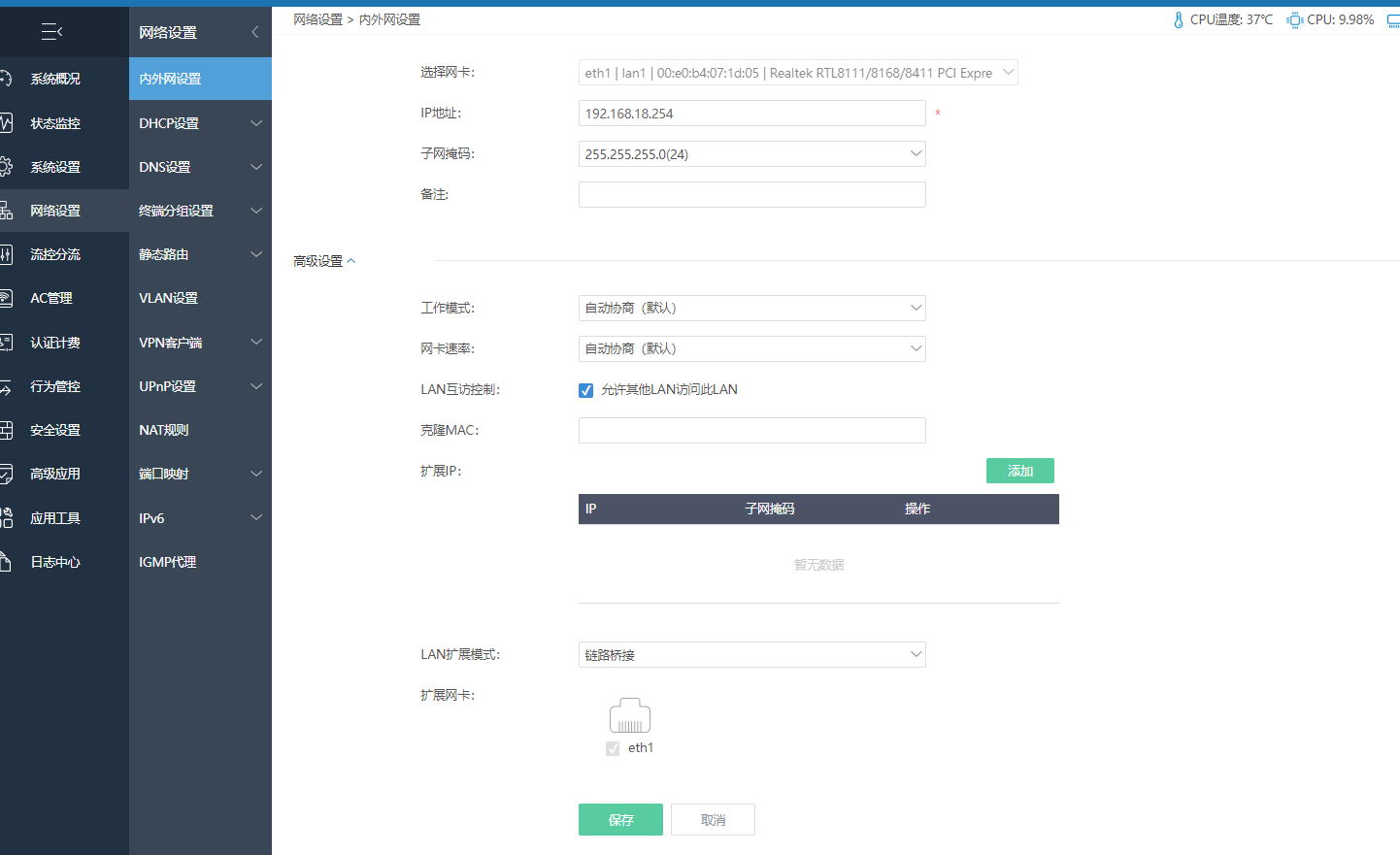This screenshot has height=855, width=1400.
Task: Click the green 保存 save button
Action: 620,820
